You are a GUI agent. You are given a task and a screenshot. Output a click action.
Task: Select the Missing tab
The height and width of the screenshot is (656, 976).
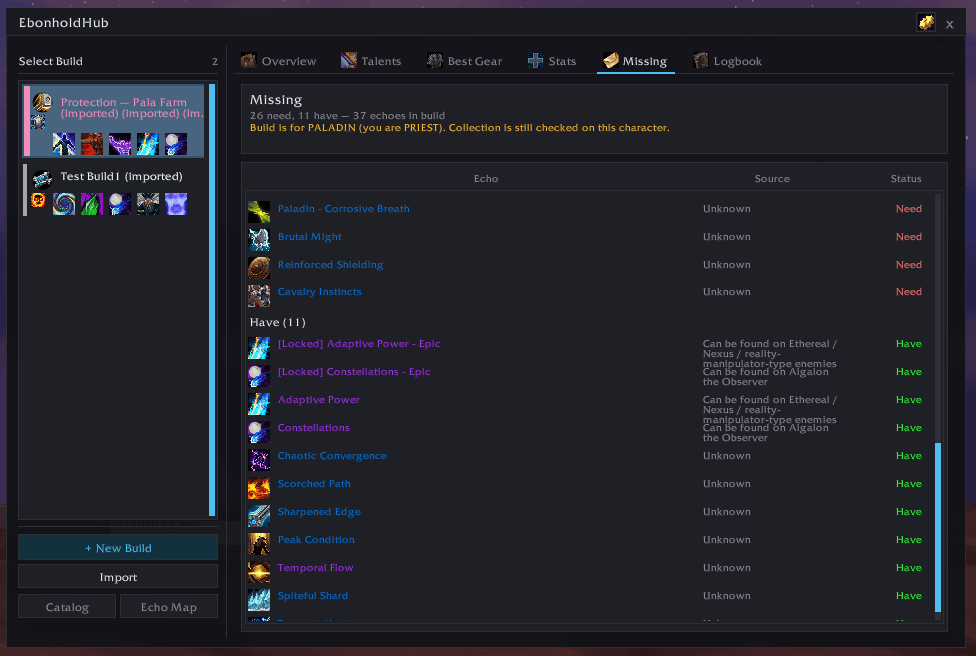(636, 61)
